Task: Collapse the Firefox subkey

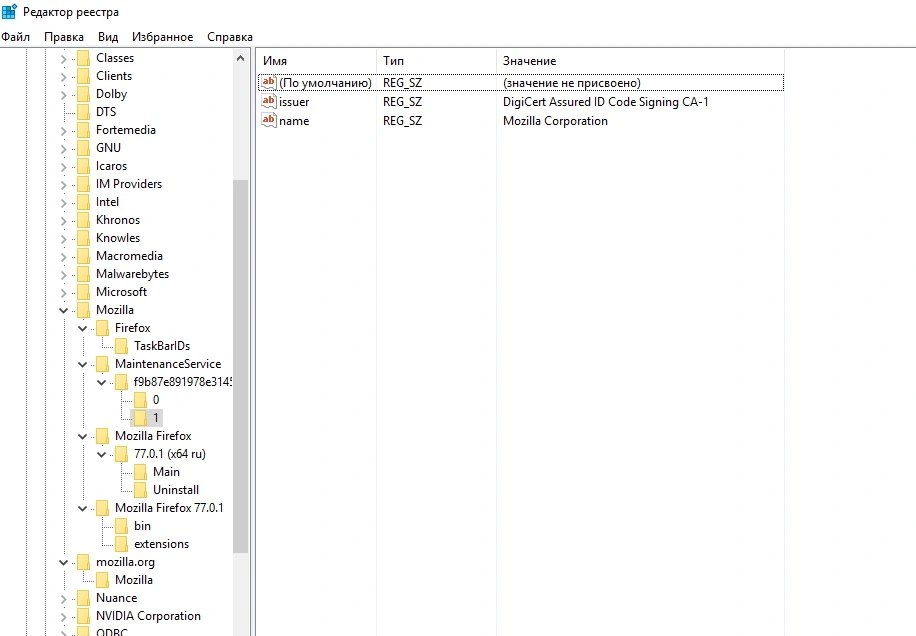Action: click(x=82, y=329)
